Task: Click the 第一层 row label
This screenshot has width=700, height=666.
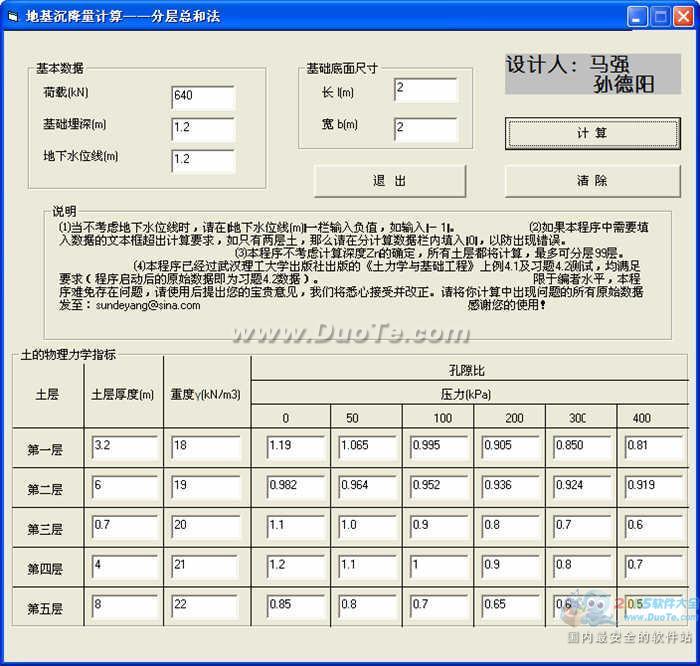Action: tap(45, 450)
